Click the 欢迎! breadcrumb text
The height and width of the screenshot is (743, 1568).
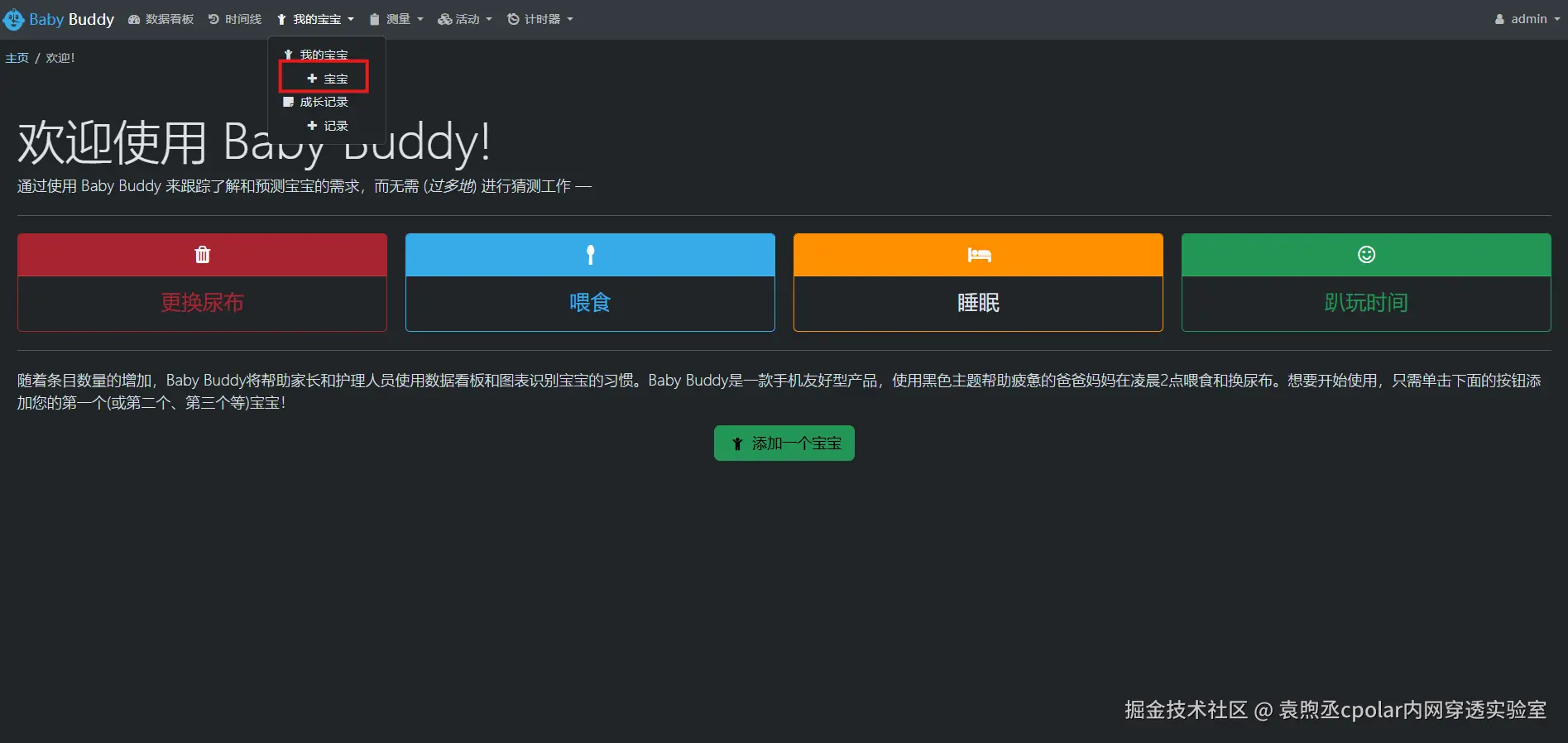coord(60,58)
